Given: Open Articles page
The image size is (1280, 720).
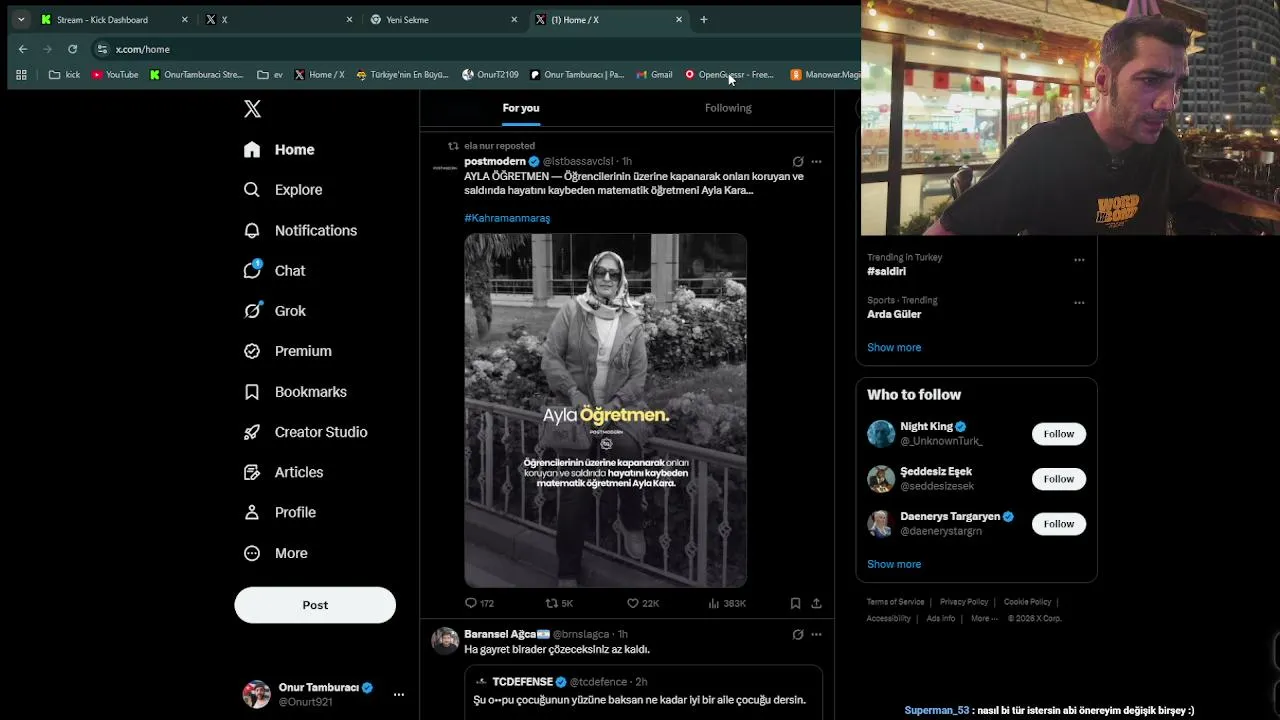Looking at the screenshot, I should pyautogui.click(x=284, y=472).
